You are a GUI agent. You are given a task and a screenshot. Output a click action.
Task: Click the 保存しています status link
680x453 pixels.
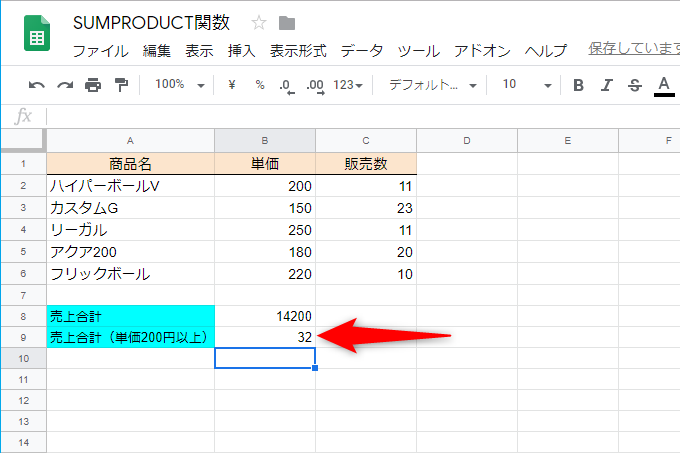pos(634,48)
